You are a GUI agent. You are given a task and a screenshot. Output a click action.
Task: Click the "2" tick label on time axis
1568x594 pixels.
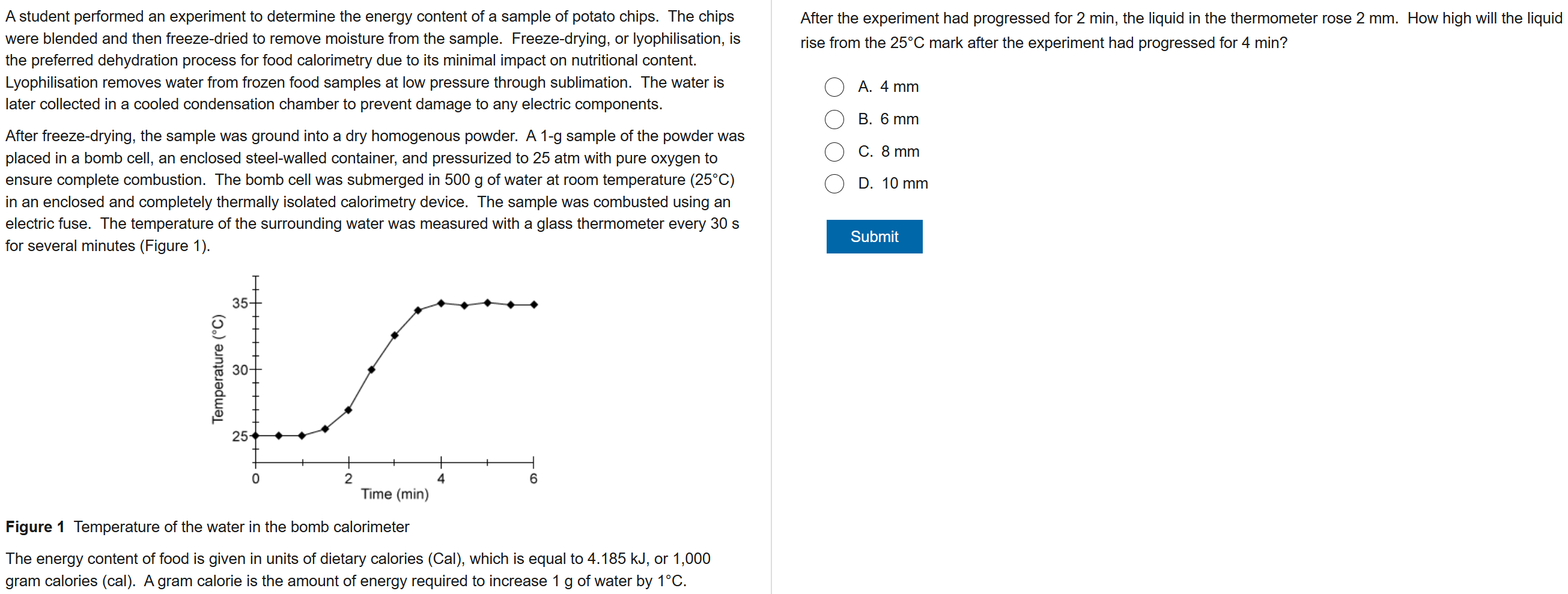(348, 479)
